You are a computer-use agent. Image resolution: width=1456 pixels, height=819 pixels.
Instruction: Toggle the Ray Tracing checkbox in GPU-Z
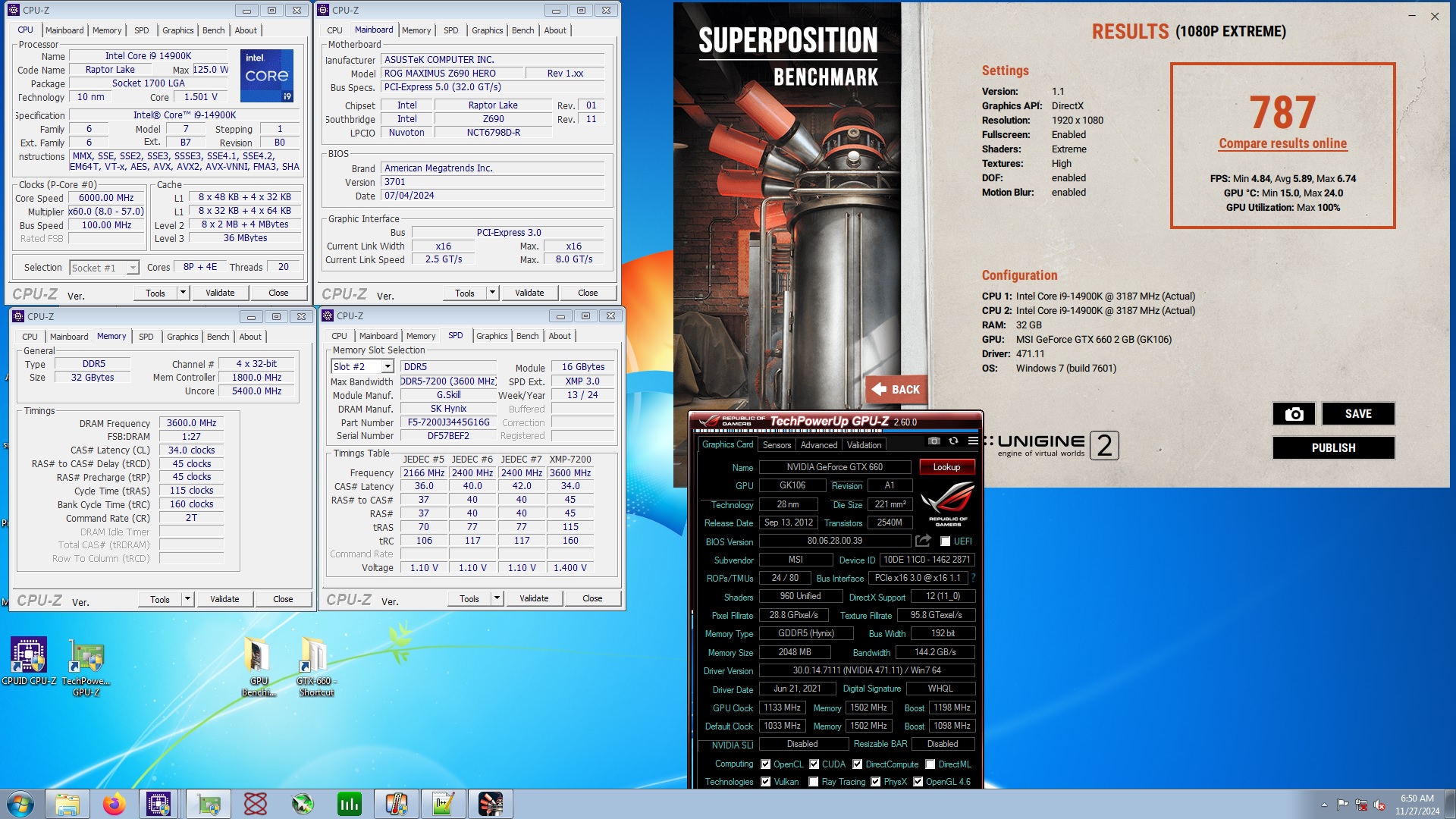point(814,782)
